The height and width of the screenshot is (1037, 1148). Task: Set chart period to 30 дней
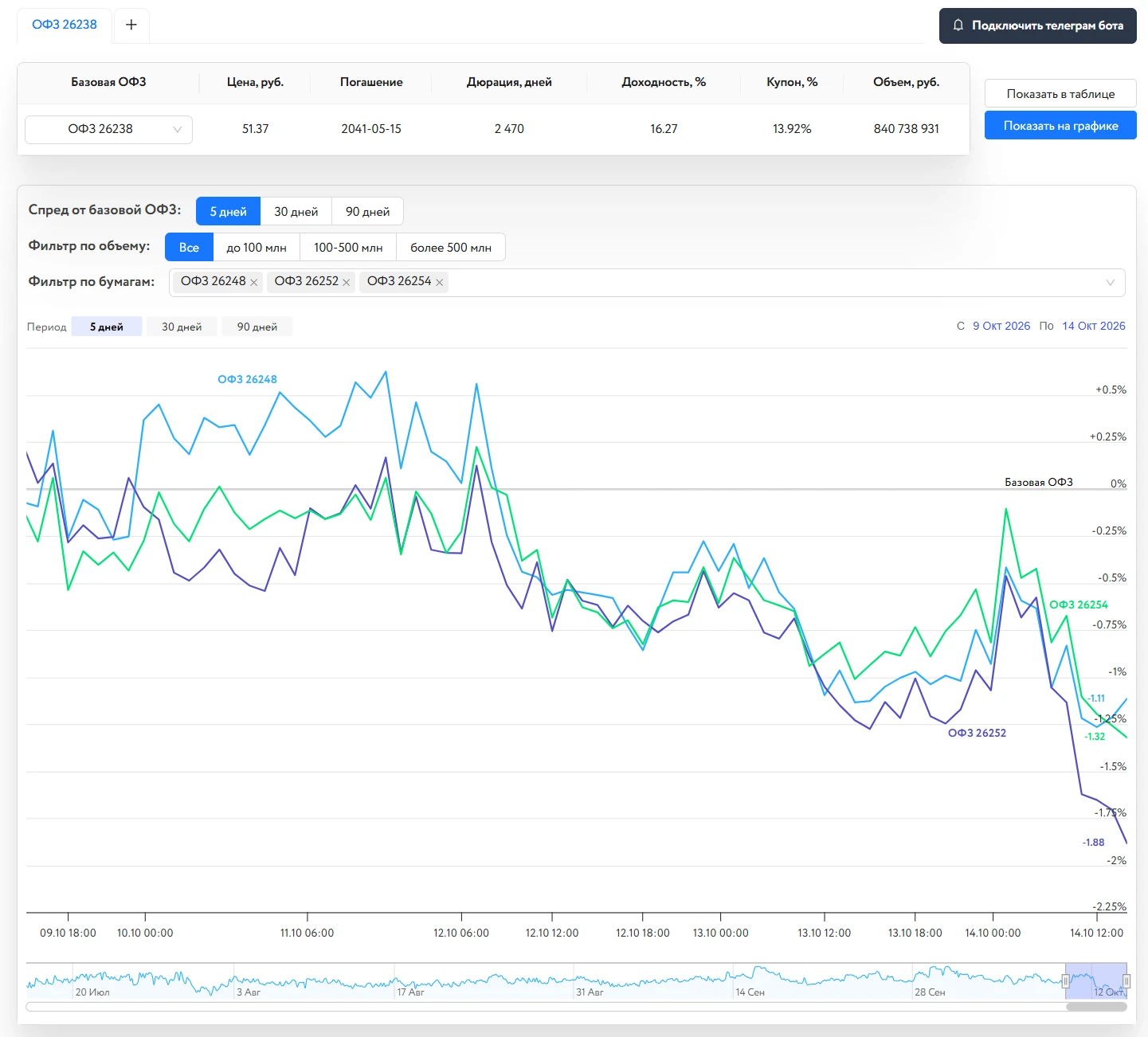(x=182, y=327)
